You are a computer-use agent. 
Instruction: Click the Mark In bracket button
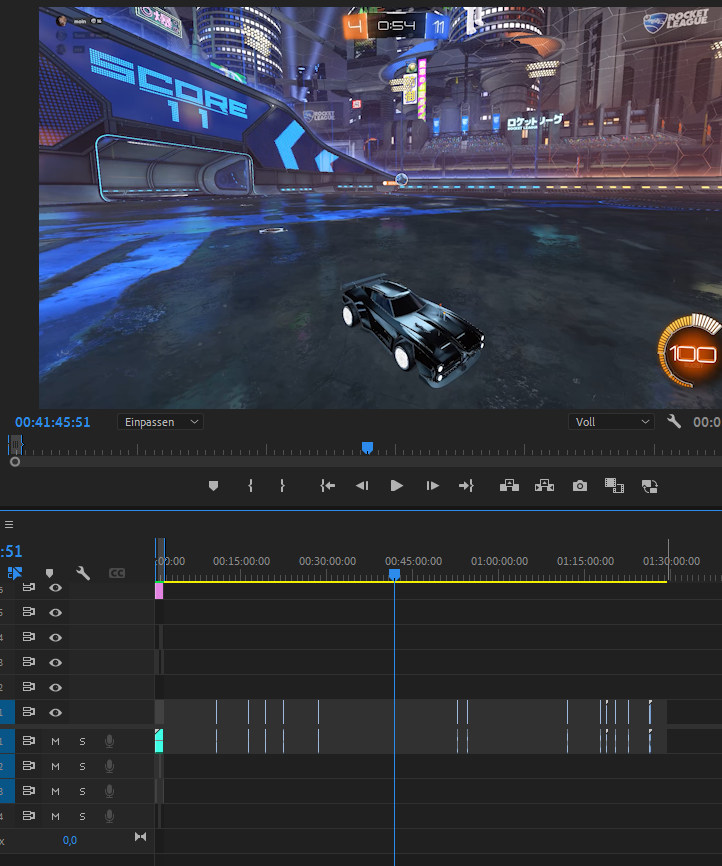pyautogui.click(x=250, y=486)
